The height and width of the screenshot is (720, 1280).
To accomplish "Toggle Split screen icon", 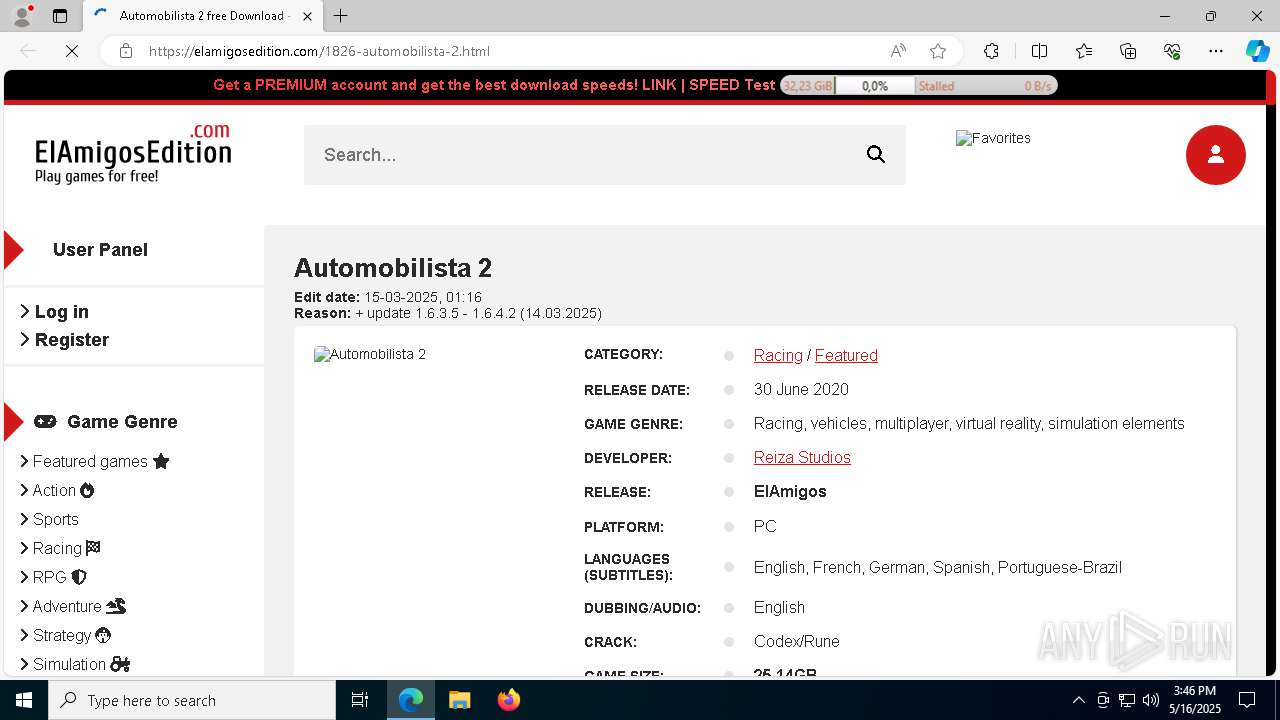I will (1039, 51).
